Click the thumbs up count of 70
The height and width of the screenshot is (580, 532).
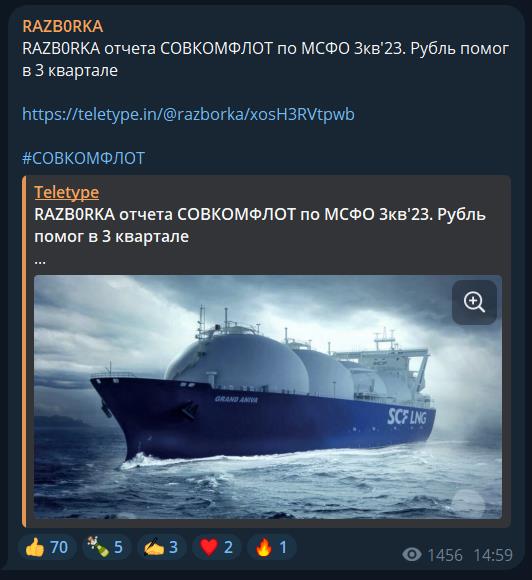[x=59, y=547]
